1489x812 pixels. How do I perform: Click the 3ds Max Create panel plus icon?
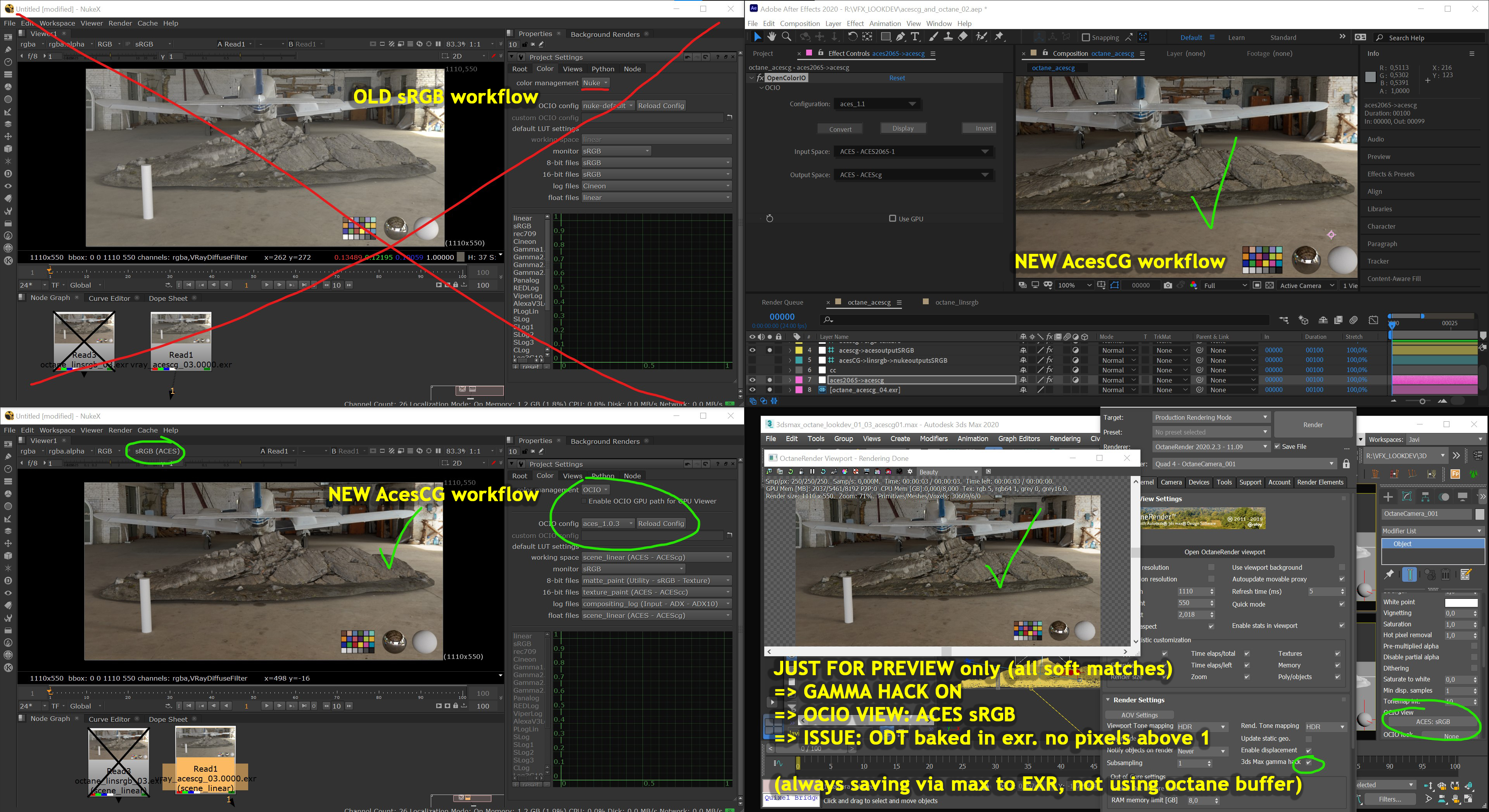click(x=1388, y=497)
